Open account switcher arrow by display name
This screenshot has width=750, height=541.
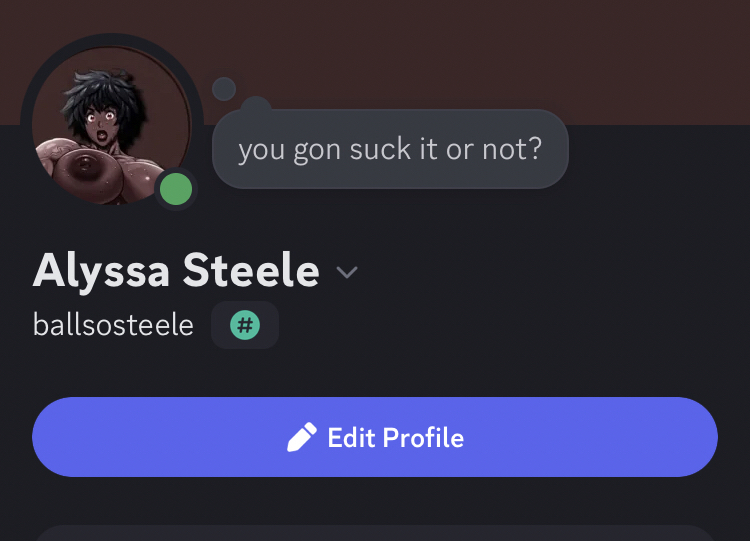click(x=347, y=272)
